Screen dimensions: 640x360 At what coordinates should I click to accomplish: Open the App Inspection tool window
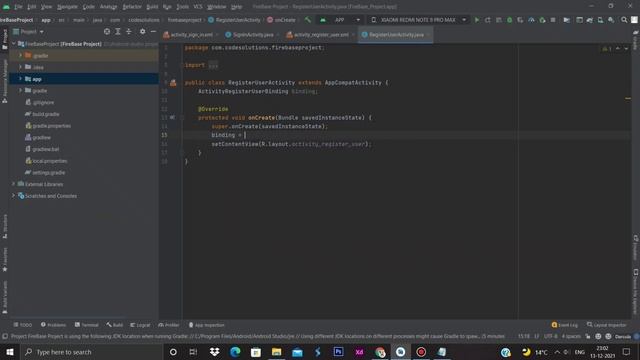(x=207, y=325)
